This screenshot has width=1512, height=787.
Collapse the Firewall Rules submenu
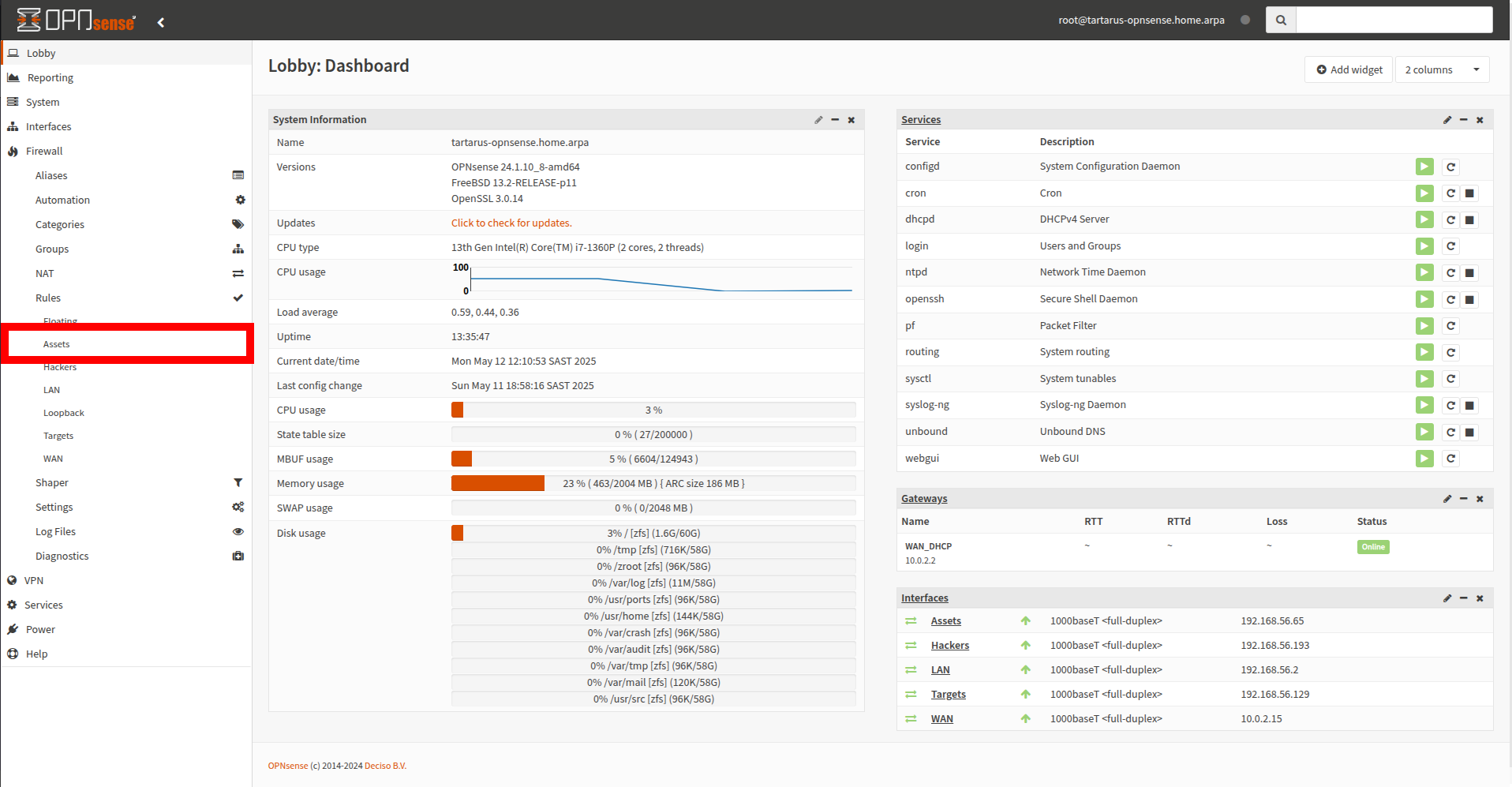(48, 298)
